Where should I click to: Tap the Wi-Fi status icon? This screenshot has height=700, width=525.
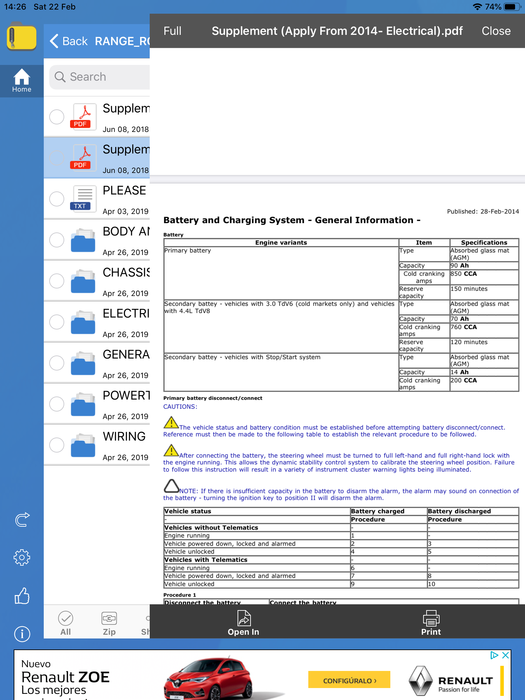point(477,7)
